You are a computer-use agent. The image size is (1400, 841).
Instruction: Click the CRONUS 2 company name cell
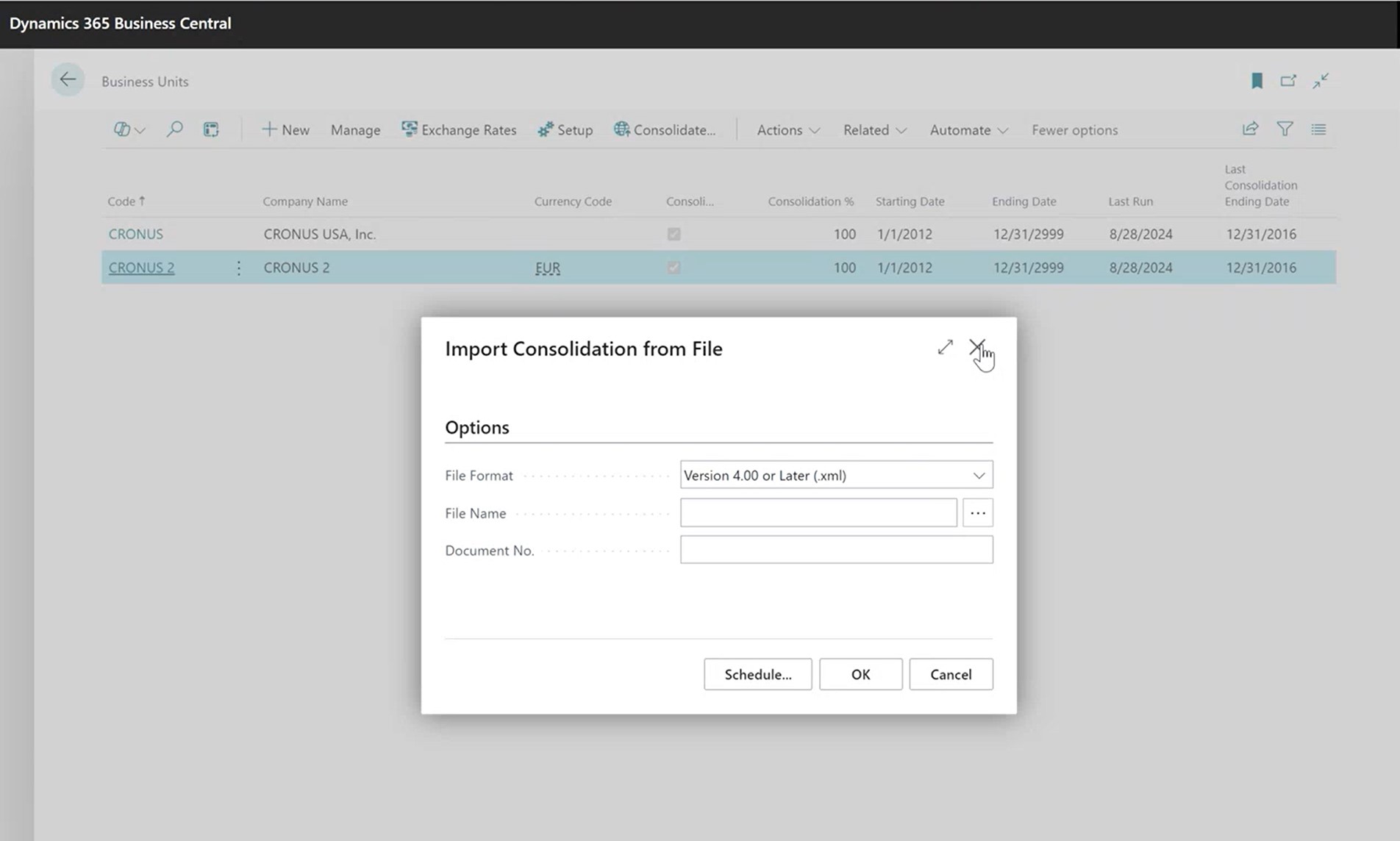point(296,268)
